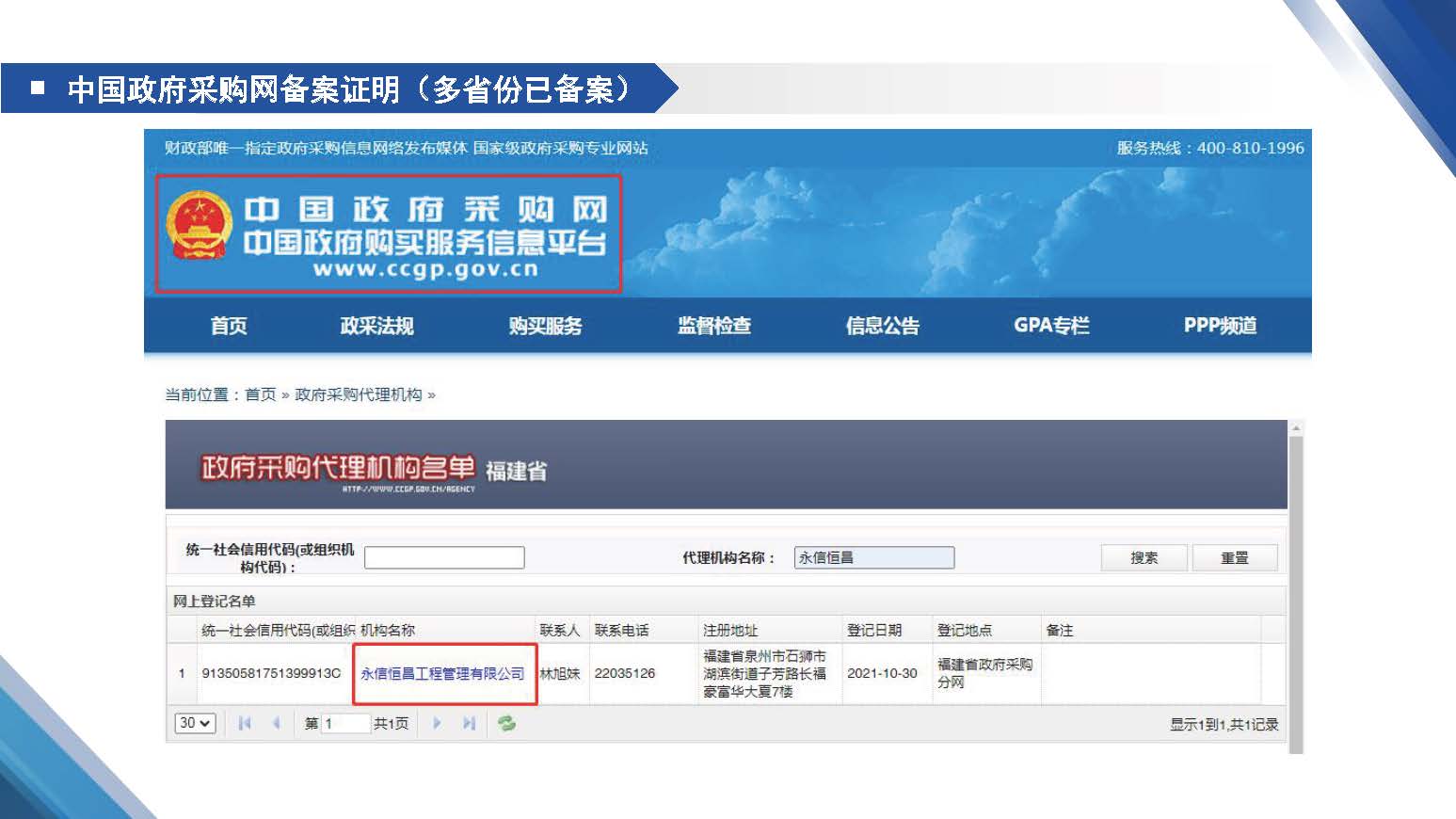Go to next page arrow icon
The height and width of the screenshot is (819, 1456).
click(437, 723)
